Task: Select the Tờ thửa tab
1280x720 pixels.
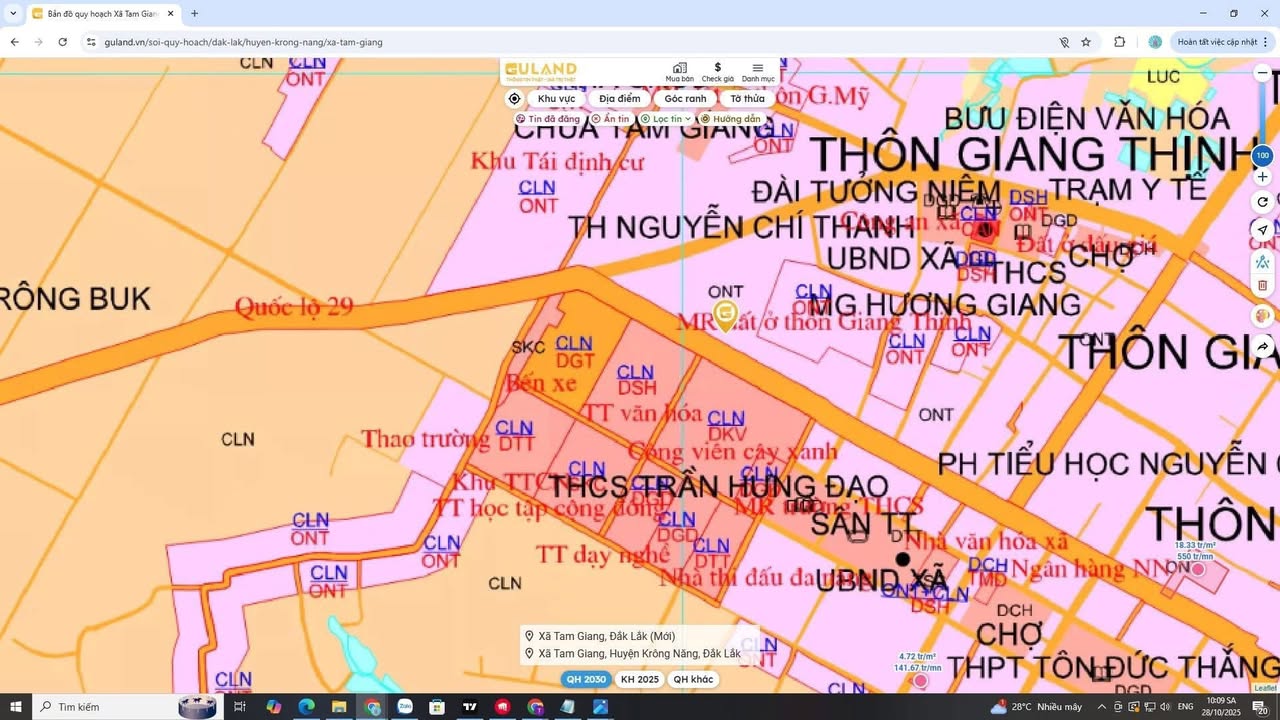Action: 746,99
